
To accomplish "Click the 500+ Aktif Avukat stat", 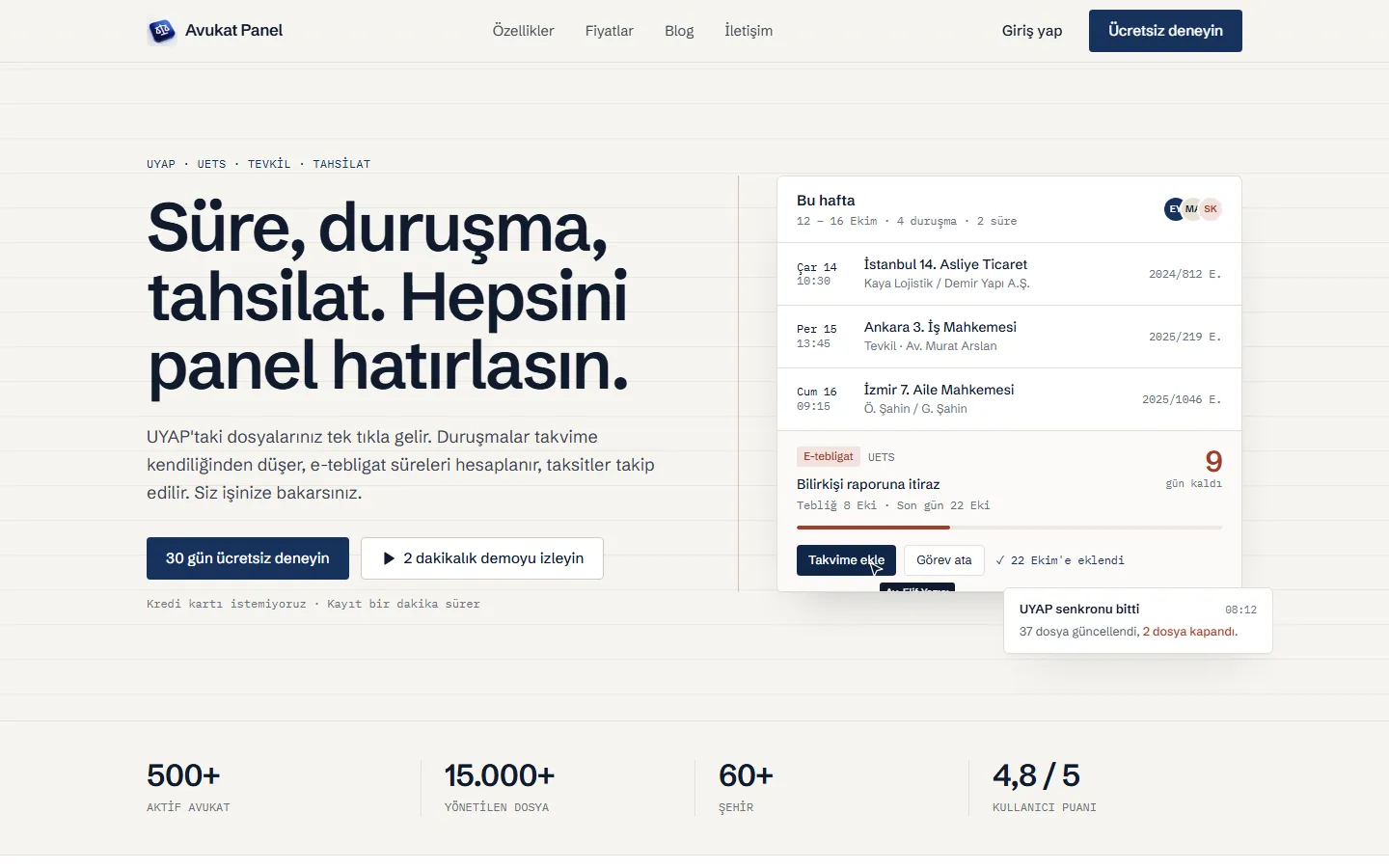I will click(188, 788).
